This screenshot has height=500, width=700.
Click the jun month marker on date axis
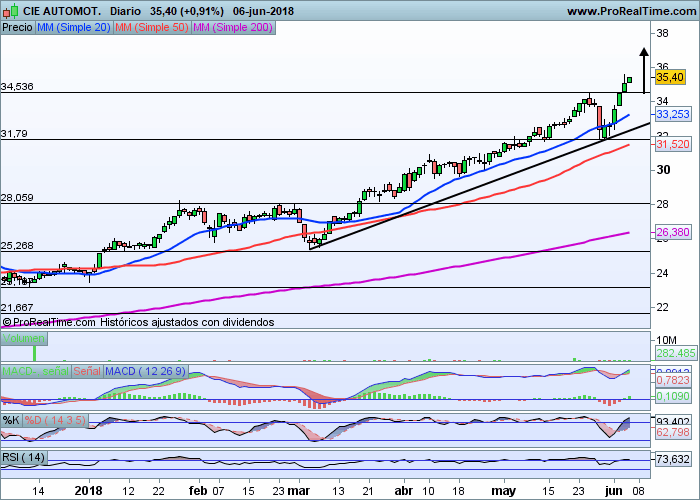click(x=613, y=491)
